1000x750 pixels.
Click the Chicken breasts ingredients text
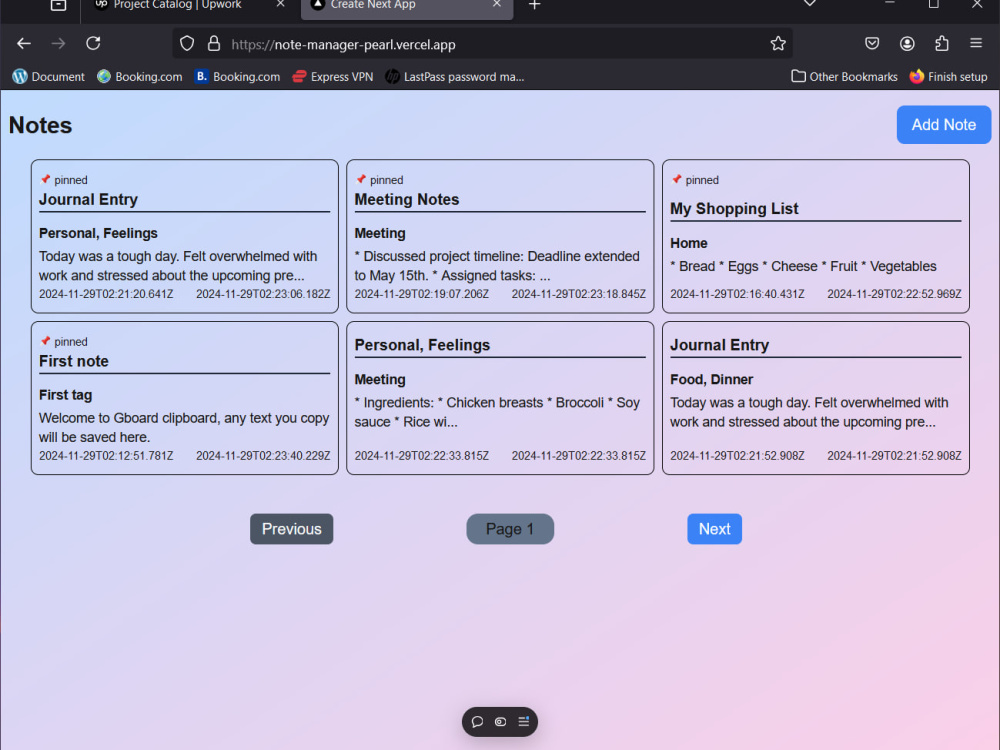coord(497,412)
